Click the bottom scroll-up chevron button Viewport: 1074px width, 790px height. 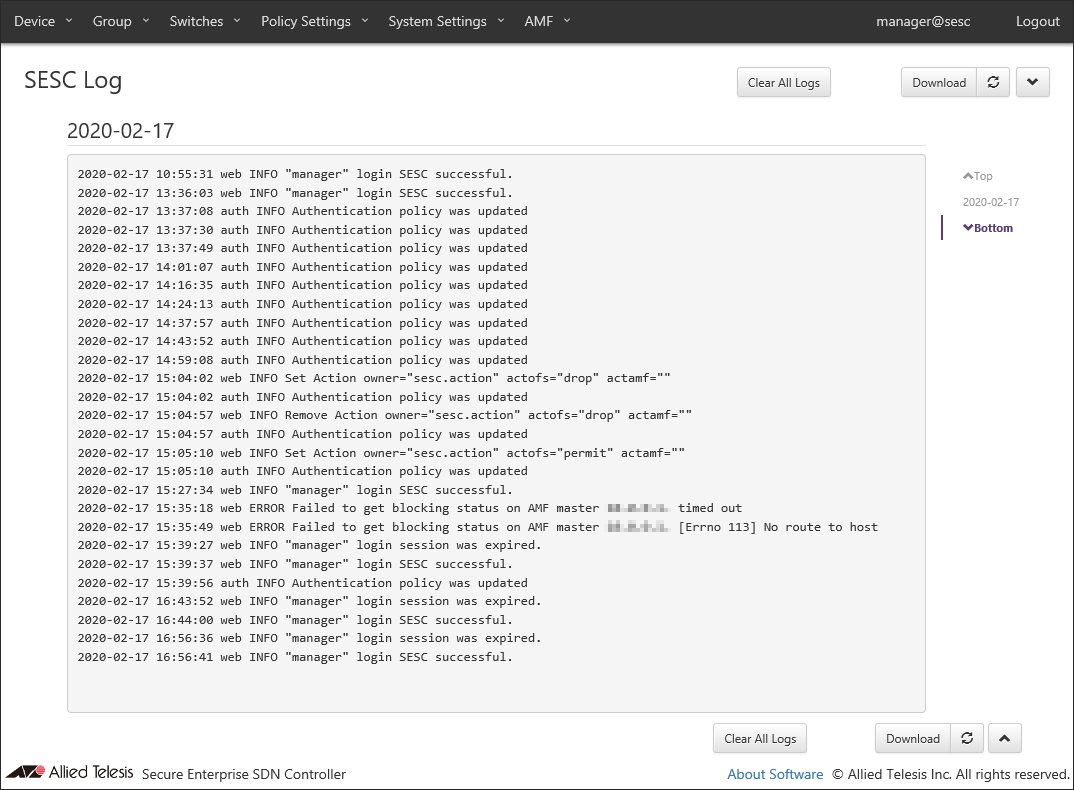click(x=1004, y=739)
